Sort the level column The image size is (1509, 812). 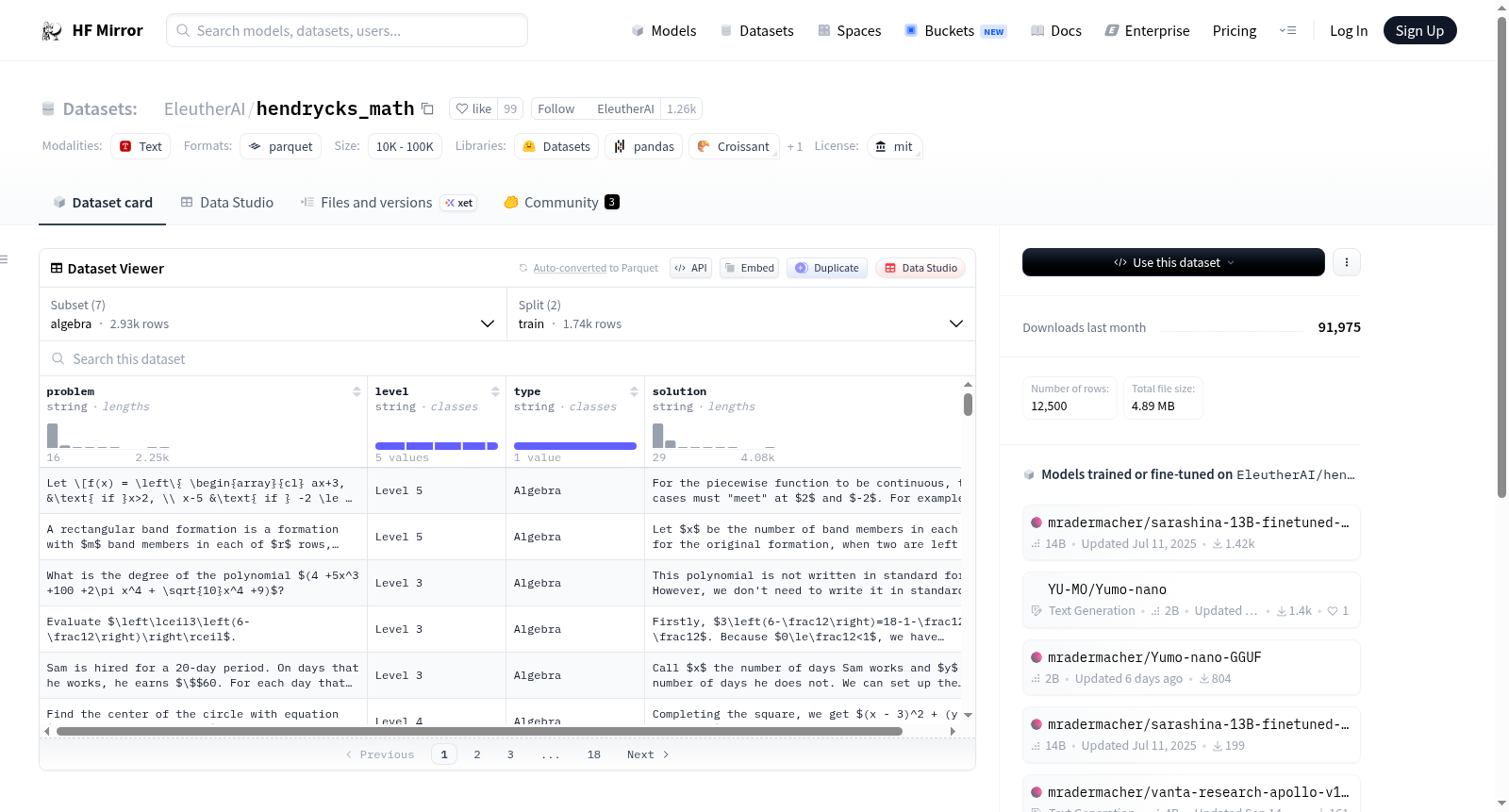(x=495, y=391)
